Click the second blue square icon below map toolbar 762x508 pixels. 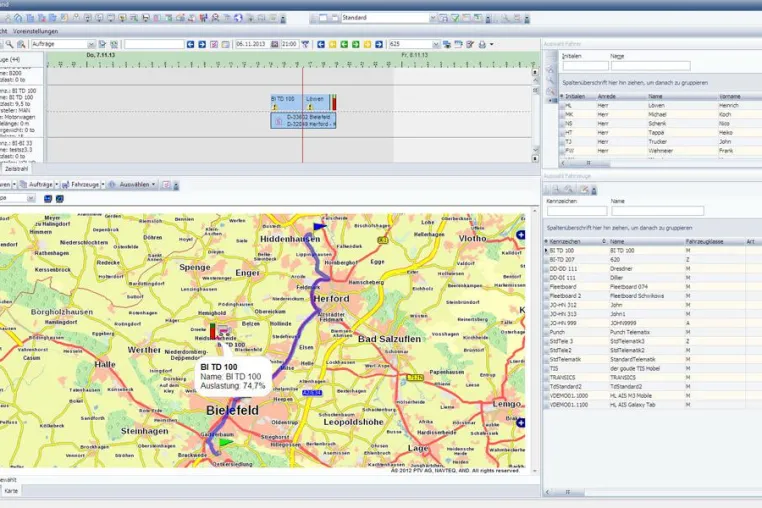point(59,198)
